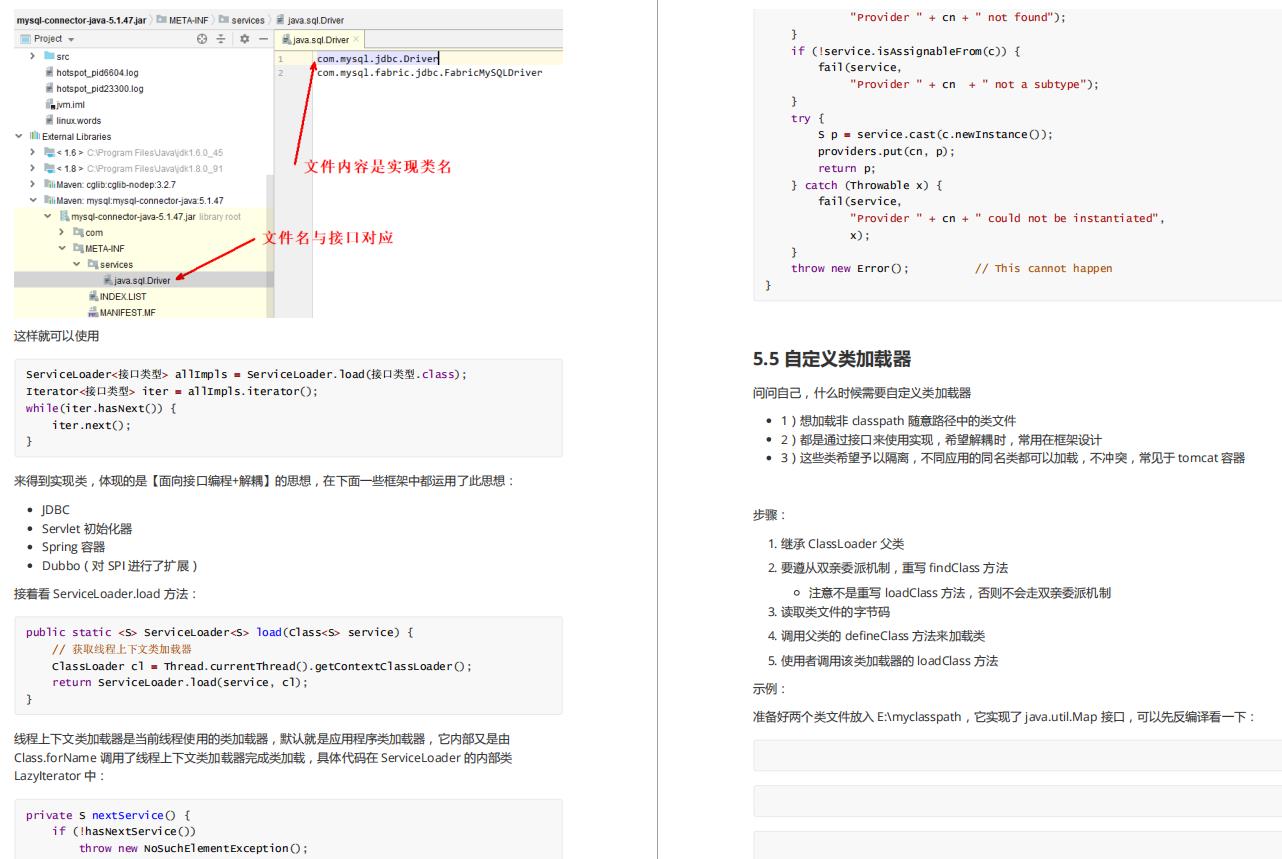Click the src folder icon
1282x859 pixels.
click(49, 57)
